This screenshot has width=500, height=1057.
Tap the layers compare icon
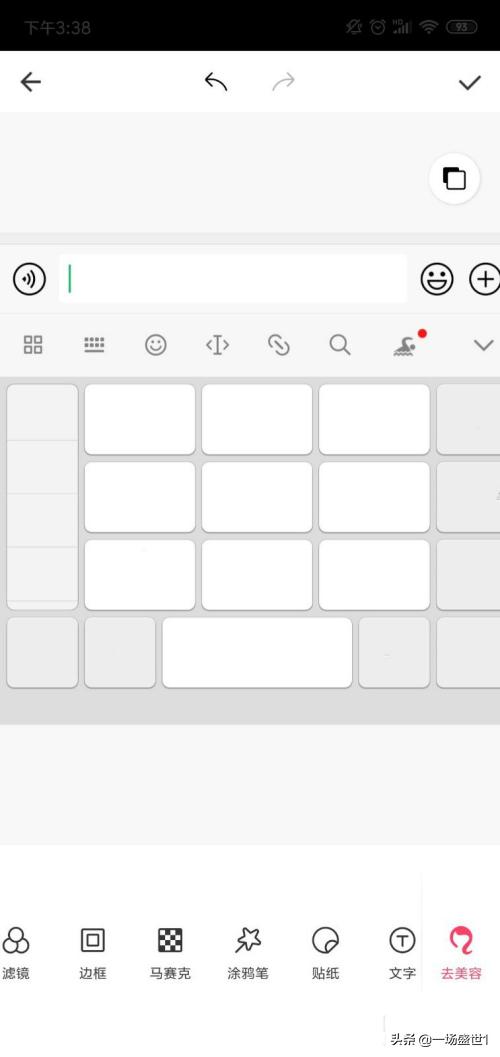[454, 179]
